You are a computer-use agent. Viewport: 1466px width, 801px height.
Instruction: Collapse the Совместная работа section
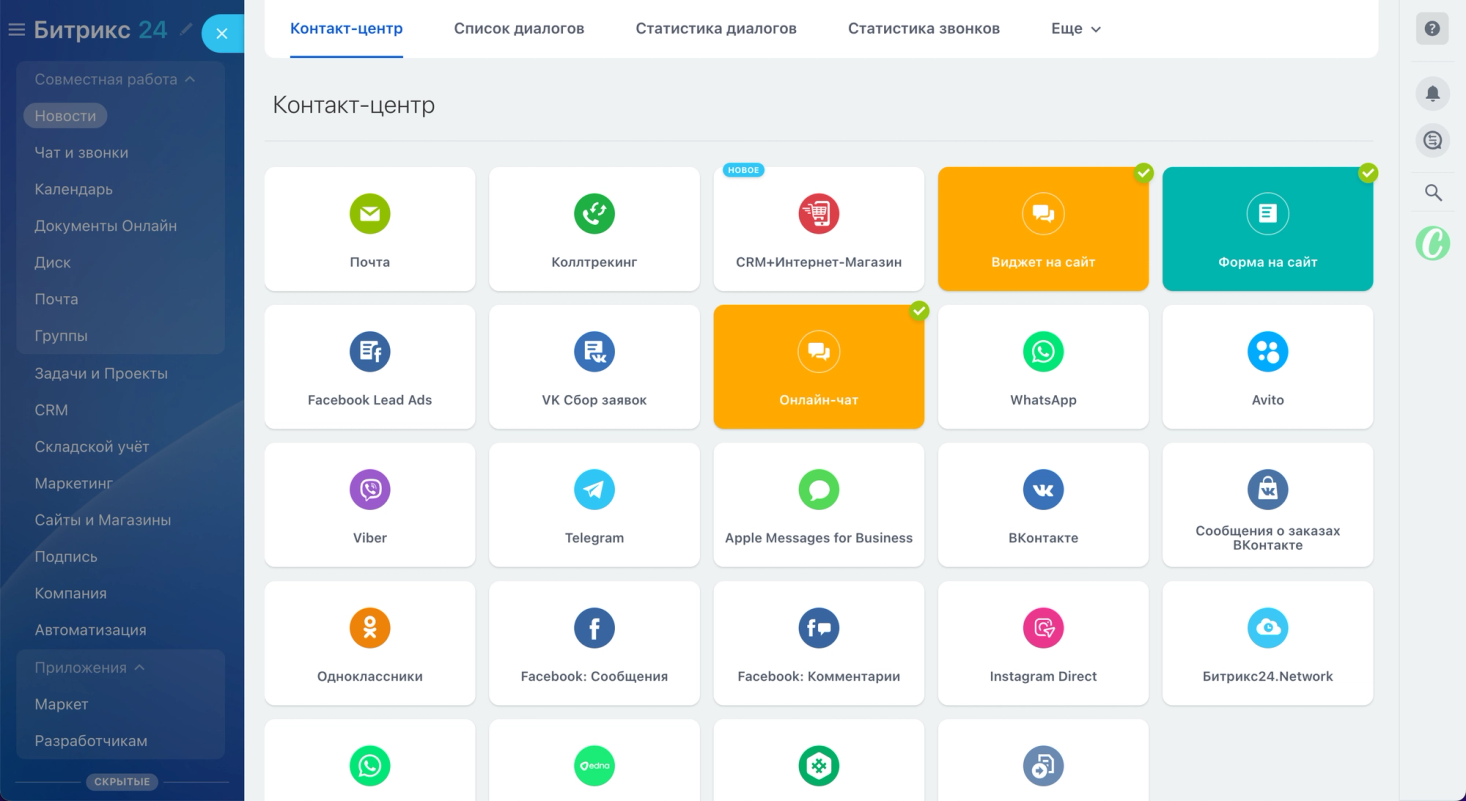point(115,79)
